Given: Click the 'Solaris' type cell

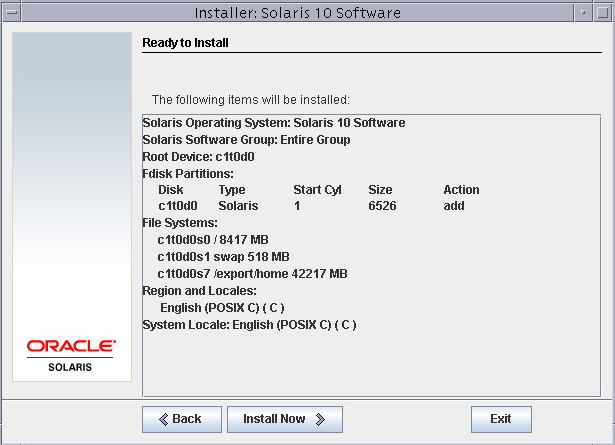Looking at the screenshot, I should pos(238,206).
